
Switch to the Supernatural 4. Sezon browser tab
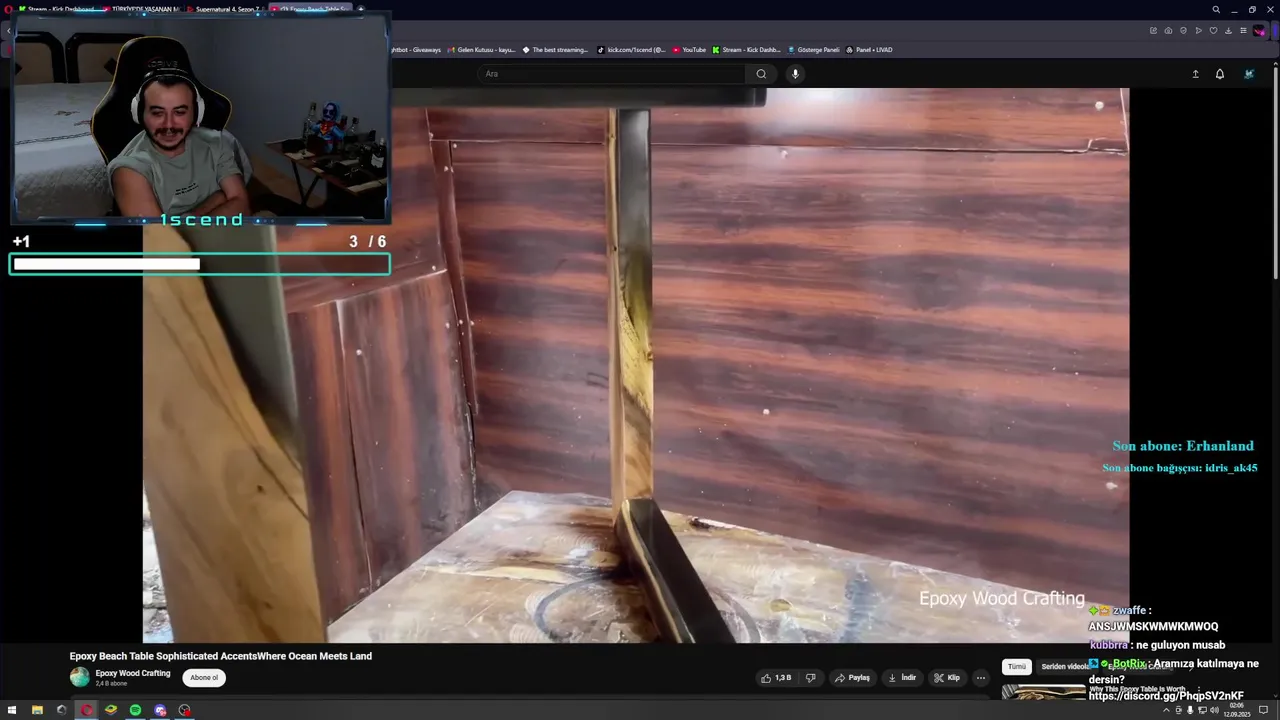coord(226,9)
